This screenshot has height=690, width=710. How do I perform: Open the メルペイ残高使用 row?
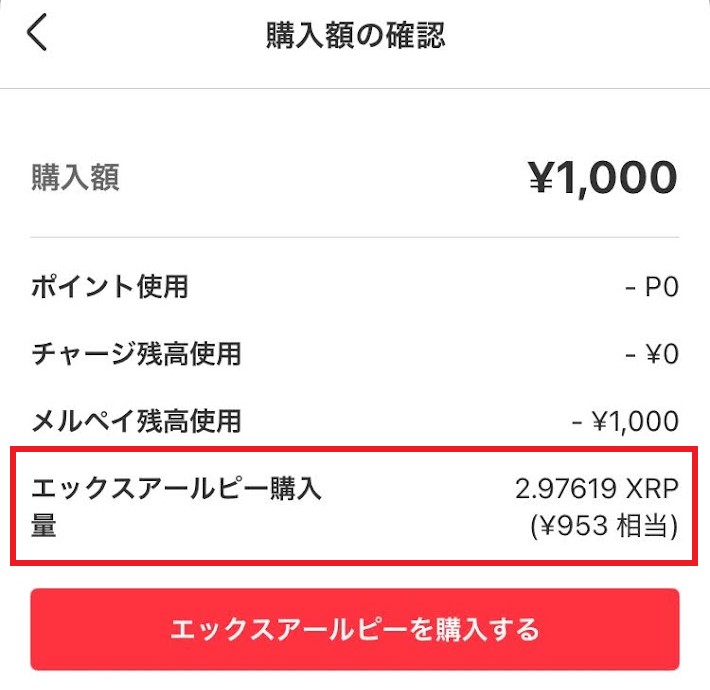(x=355, y=421)
